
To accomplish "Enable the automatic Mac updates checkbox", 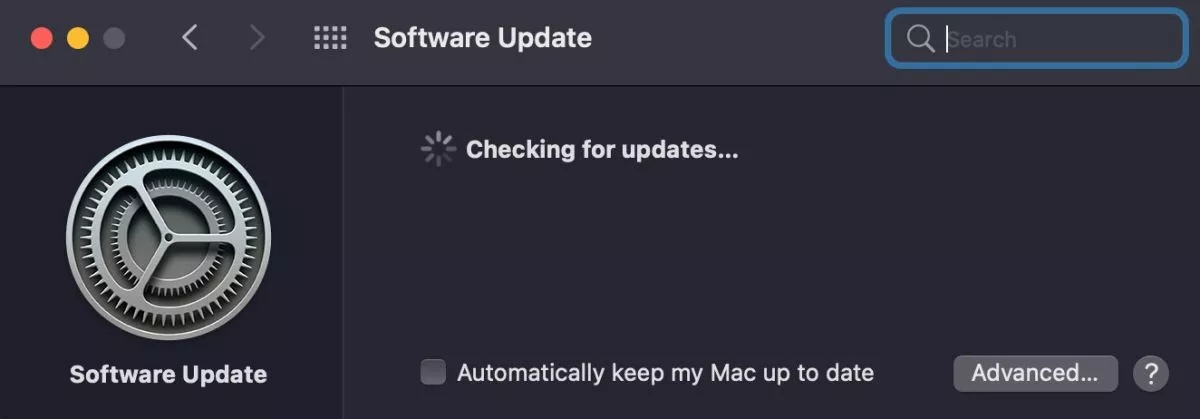I will 433,373.
